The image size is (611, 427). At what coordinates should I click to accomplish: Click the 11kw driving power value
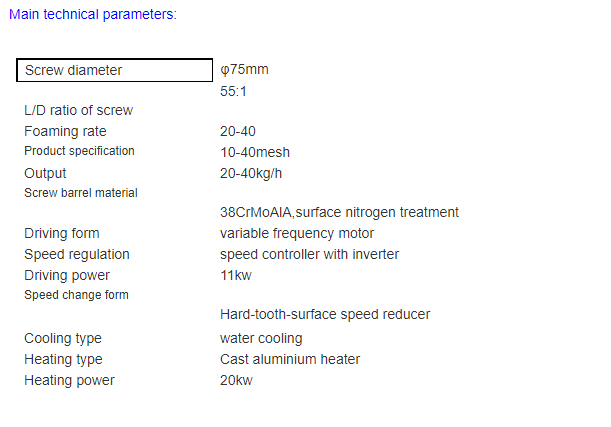pyautogui.click(x=236, y=275)
